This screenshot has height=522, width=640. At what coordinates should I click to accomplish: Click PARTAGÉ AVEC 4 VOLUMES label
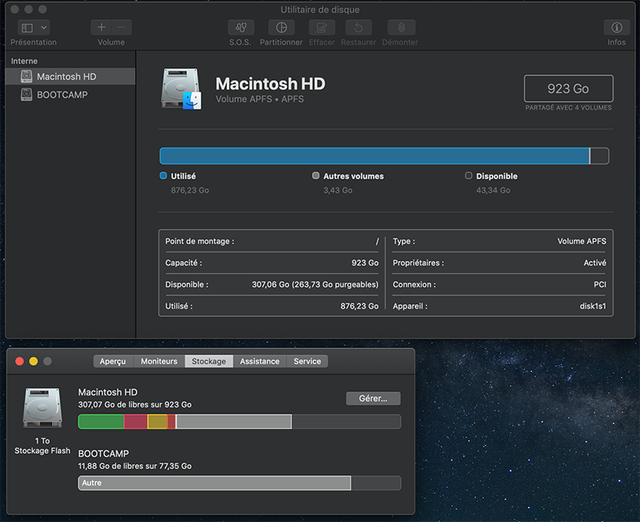[x=569, y=108]
